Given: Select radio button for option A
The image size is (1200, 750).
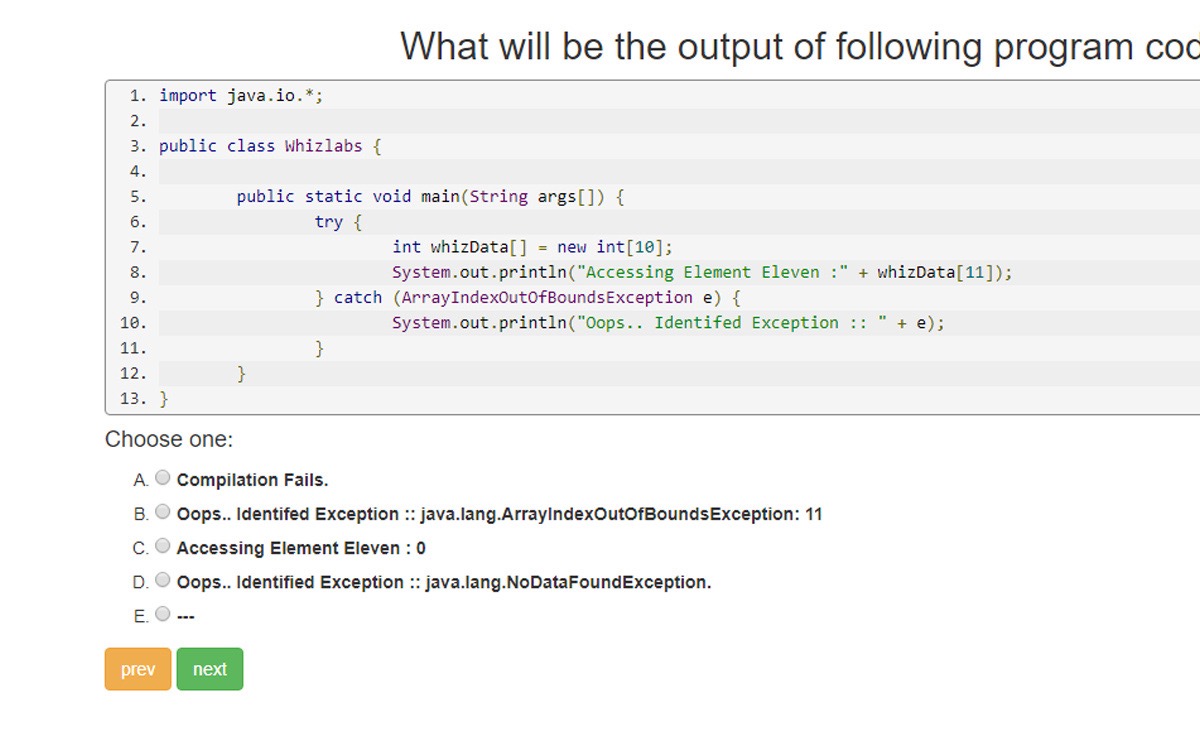Looking at the screenshot, I should 163,478.
